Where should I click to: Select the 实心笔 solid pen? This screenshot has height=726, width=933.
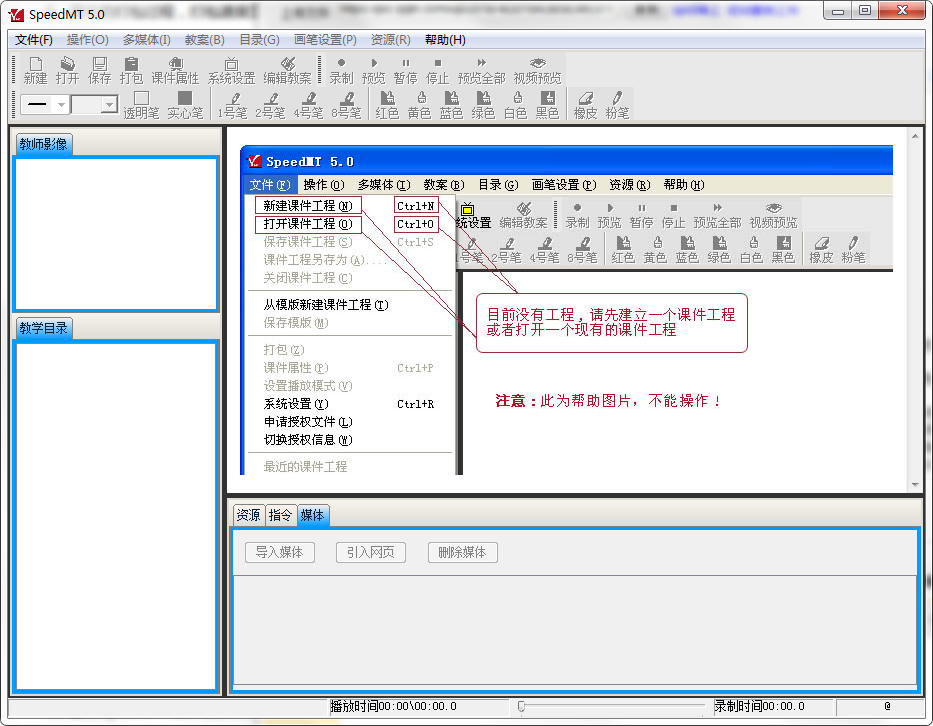185,105
